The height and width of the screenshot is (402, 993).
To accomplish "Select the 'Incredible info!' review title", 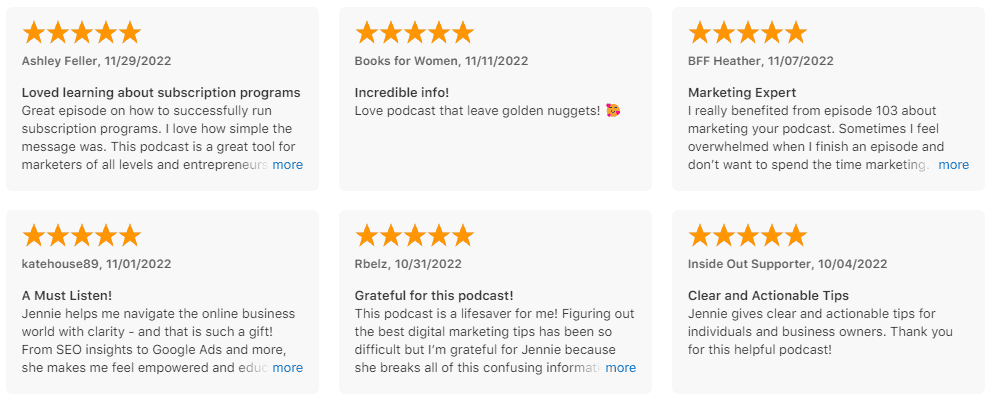I will click(x=402, y=92).
